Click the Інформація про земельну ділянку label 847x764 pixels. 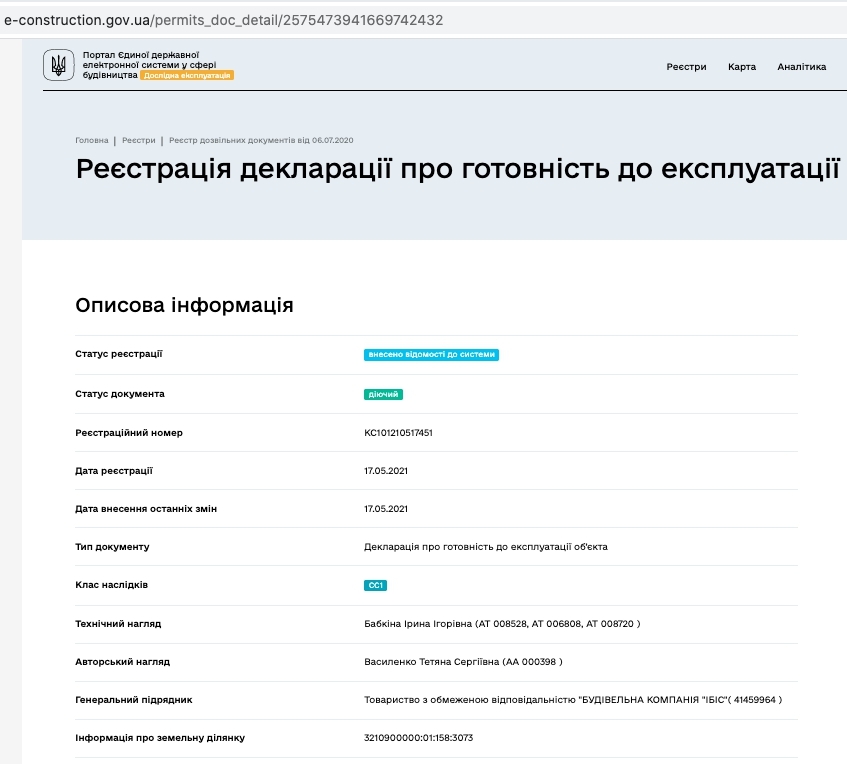[x=160, y=738]
